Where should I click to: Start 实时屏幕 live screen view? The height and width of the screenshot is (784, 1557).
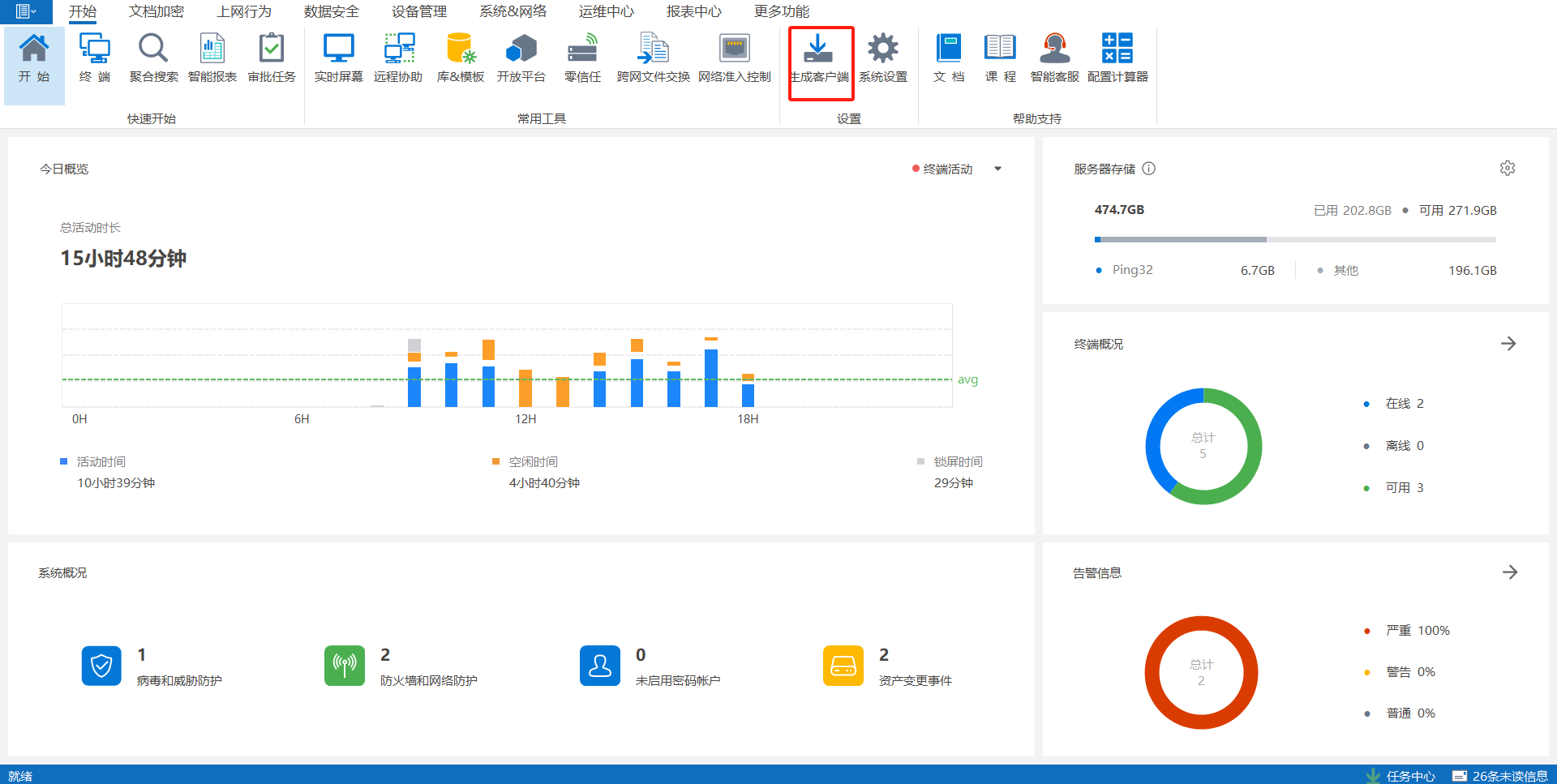click(x=339, y=58)
